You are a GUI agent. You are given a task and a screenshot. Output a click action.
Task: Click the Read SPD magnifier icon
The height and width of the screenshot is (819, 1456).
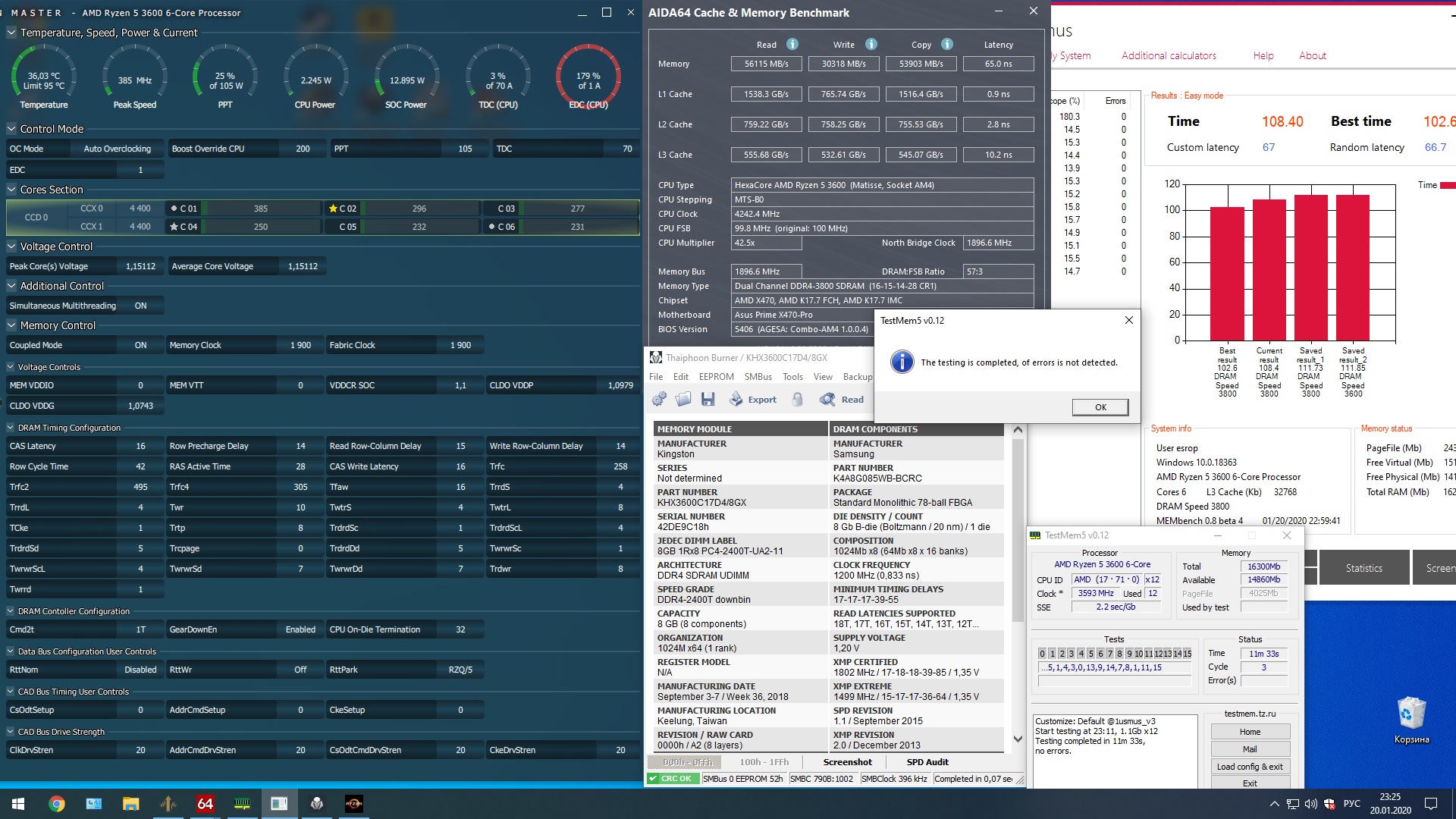827,399
